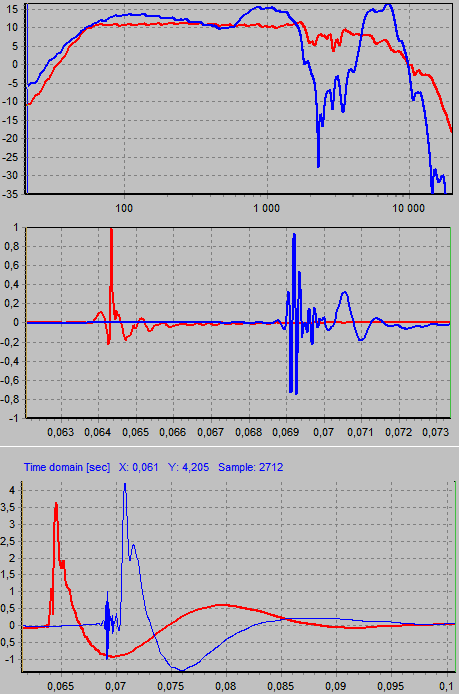Click the 1 000 Hz frequency axis label
The height and width of the screenshot is (694, 459).
pyautogui.click(x=266, y=208)
